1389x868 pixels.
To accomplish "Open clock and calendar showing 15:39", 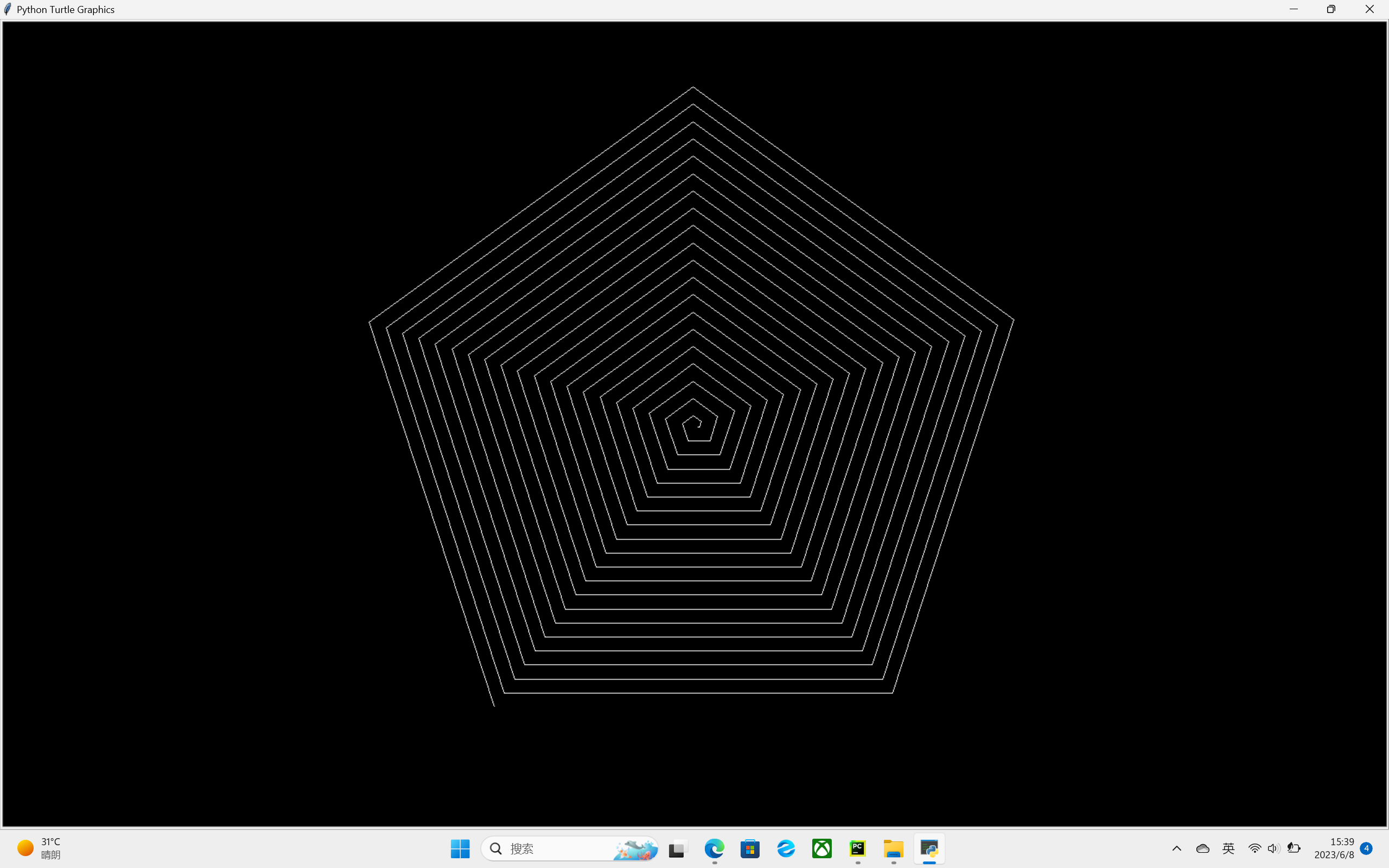I will (1335, 848).
